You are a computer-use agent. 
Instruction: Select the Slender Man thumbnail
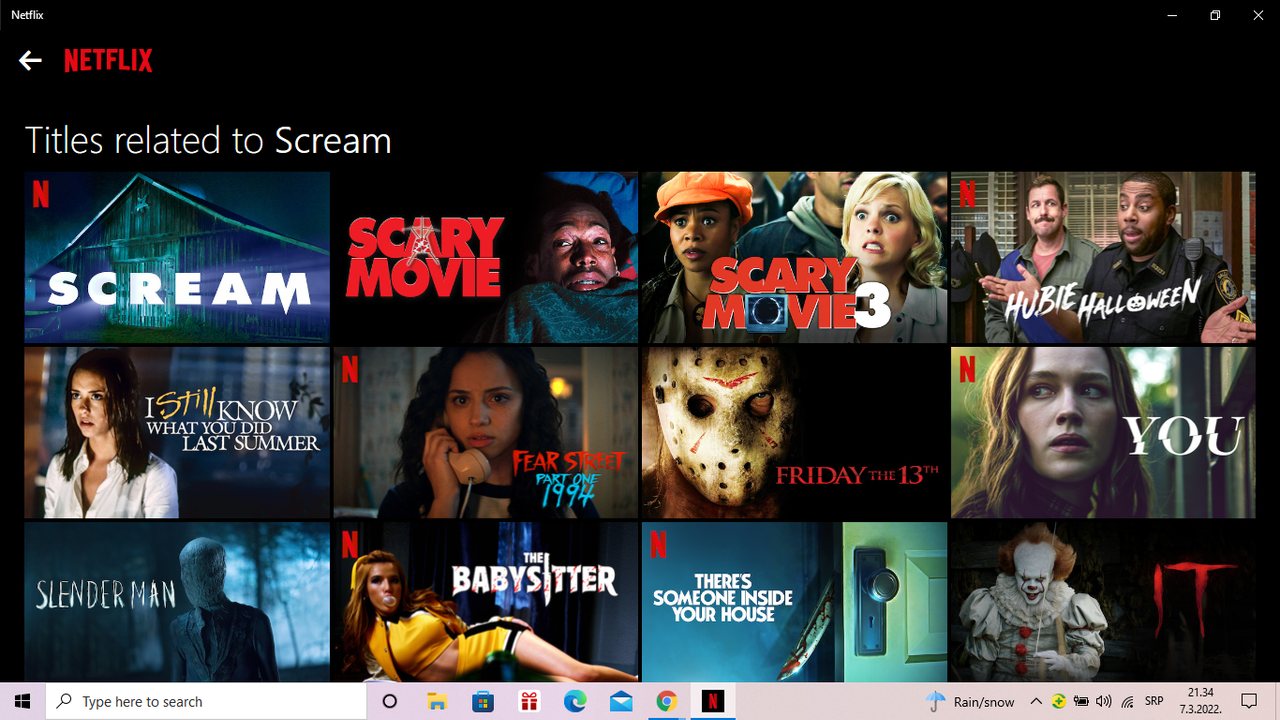pos(177,602)
